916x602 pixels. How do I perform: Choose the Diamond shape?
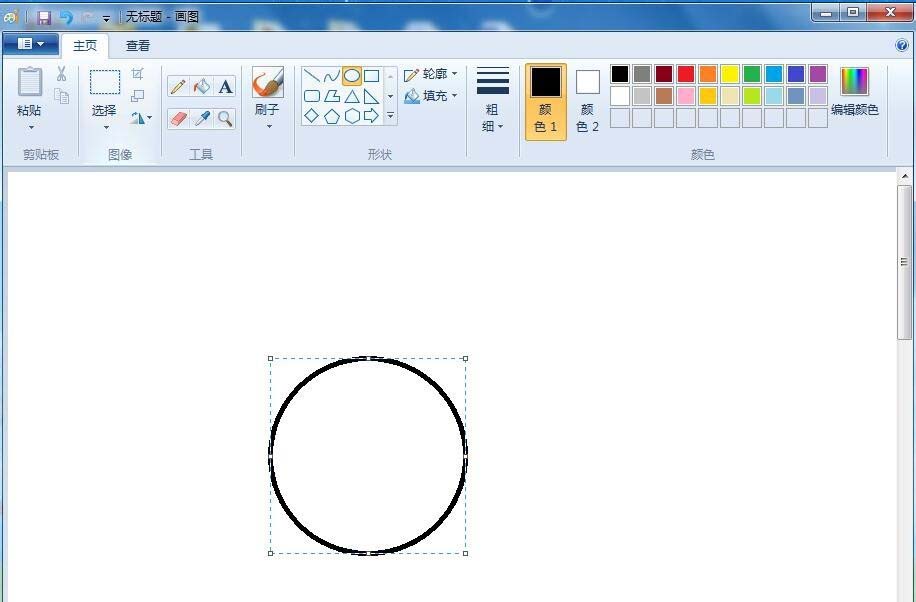pos(311,116)
